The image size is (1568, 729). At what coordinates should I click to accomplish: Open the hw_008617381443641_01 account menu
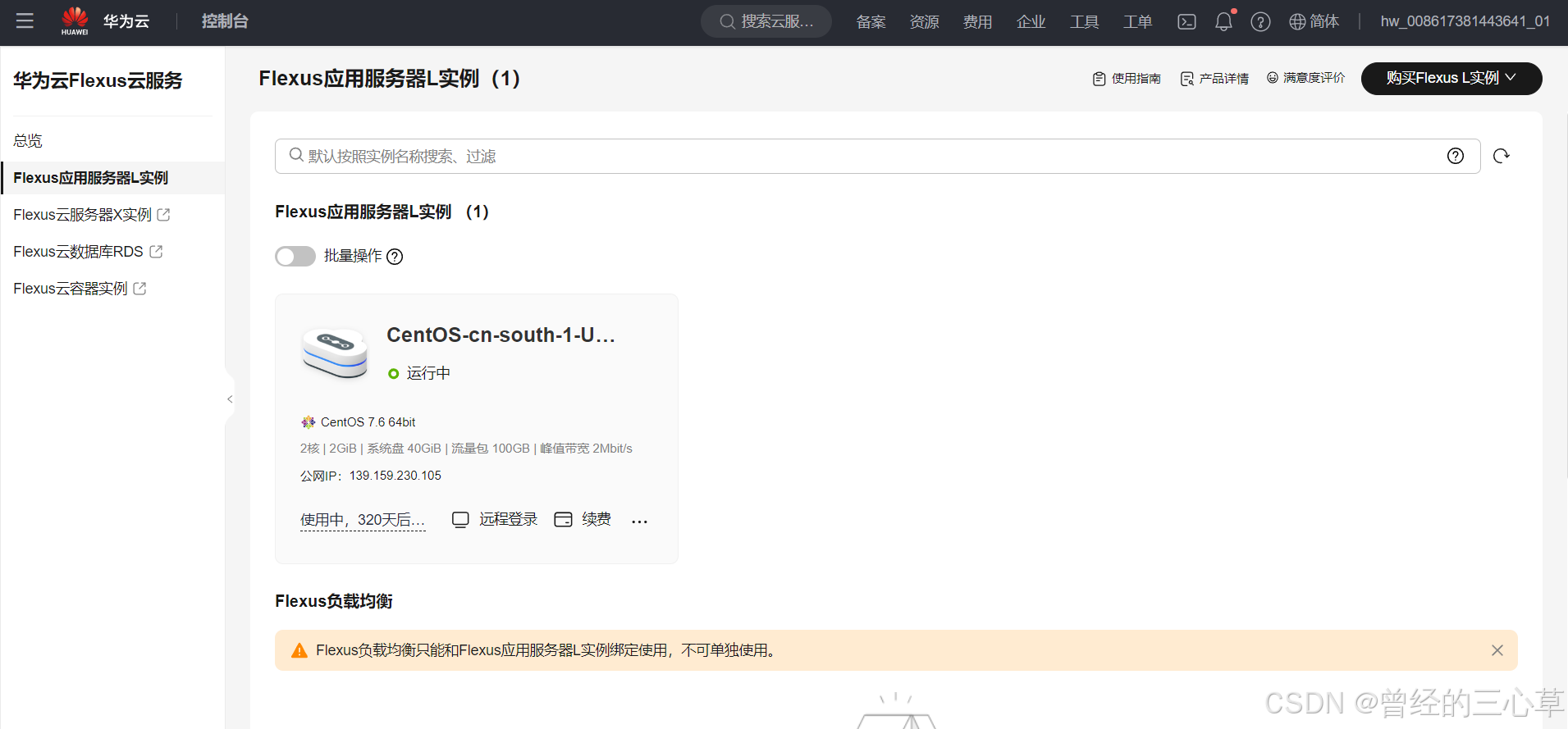(x=1465, y=22)
